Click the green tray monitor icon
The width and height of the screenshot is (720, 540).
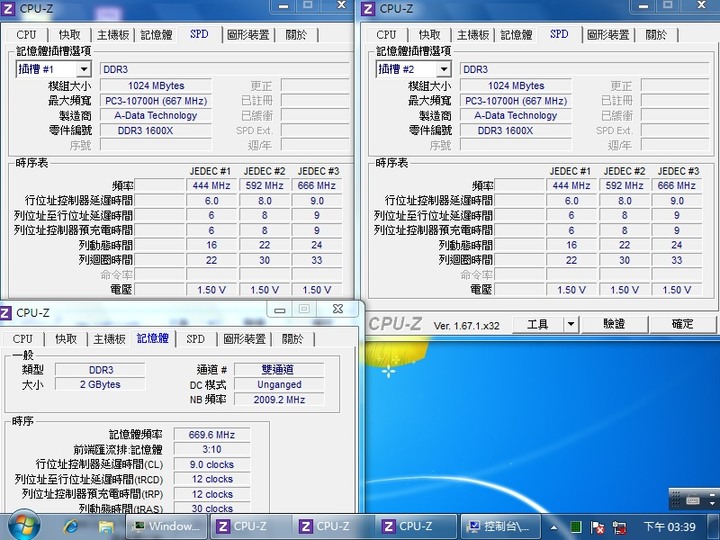click(x=575, y=527)
